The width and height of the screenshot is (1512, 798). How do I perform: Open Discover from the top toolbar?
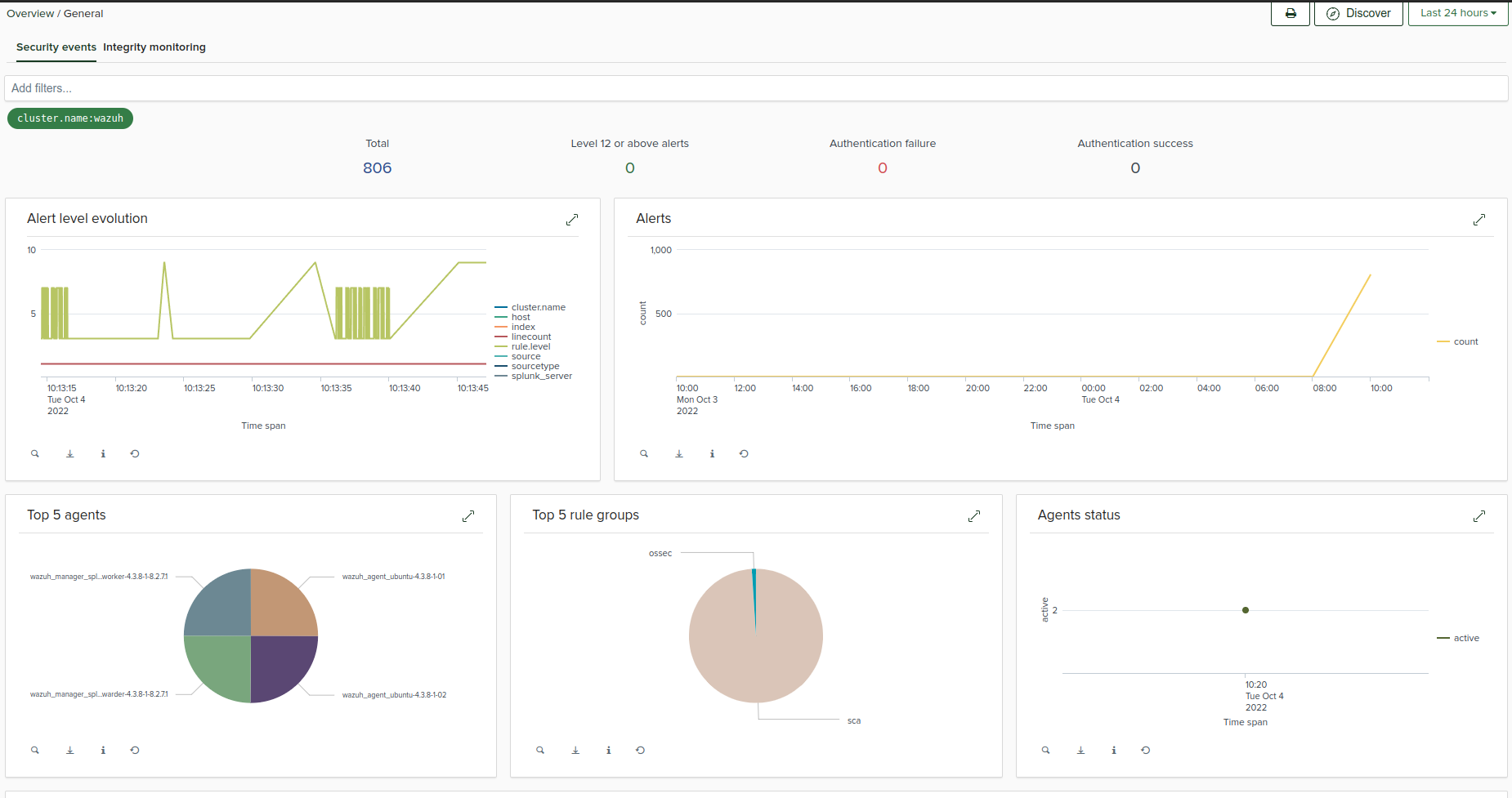point(1358,13)
